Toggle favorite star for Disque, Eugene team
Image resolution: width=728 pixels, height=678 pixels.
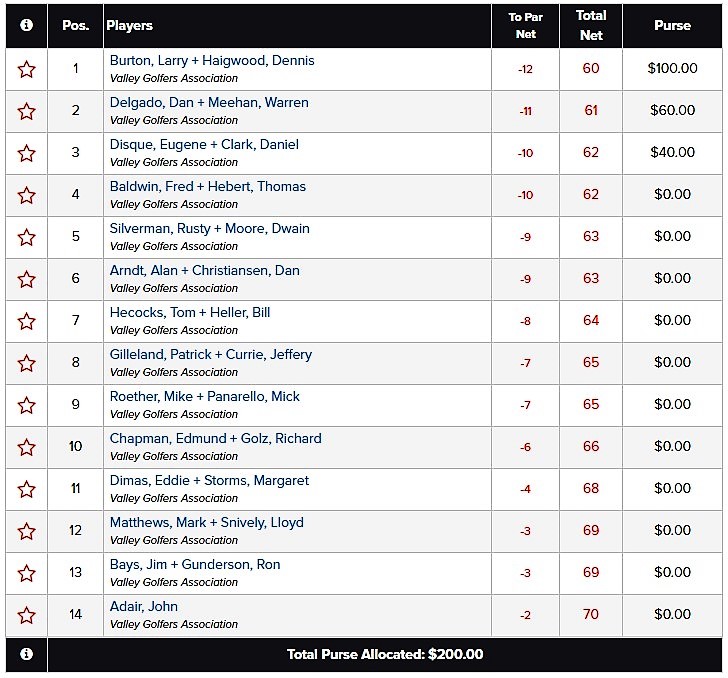click(x=26, y=154)
